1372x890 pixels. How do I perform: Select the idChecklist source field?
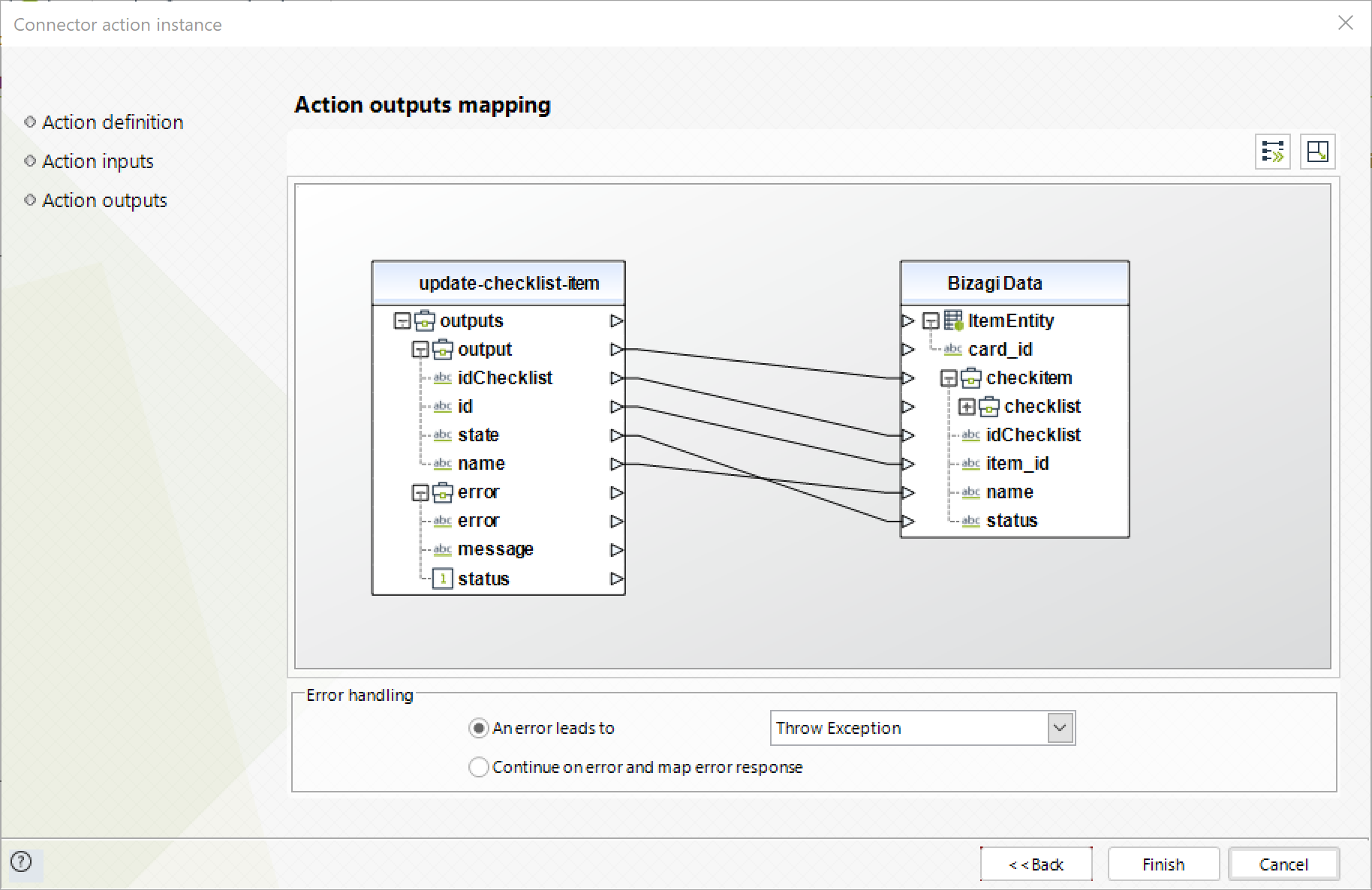coord(505,378)
